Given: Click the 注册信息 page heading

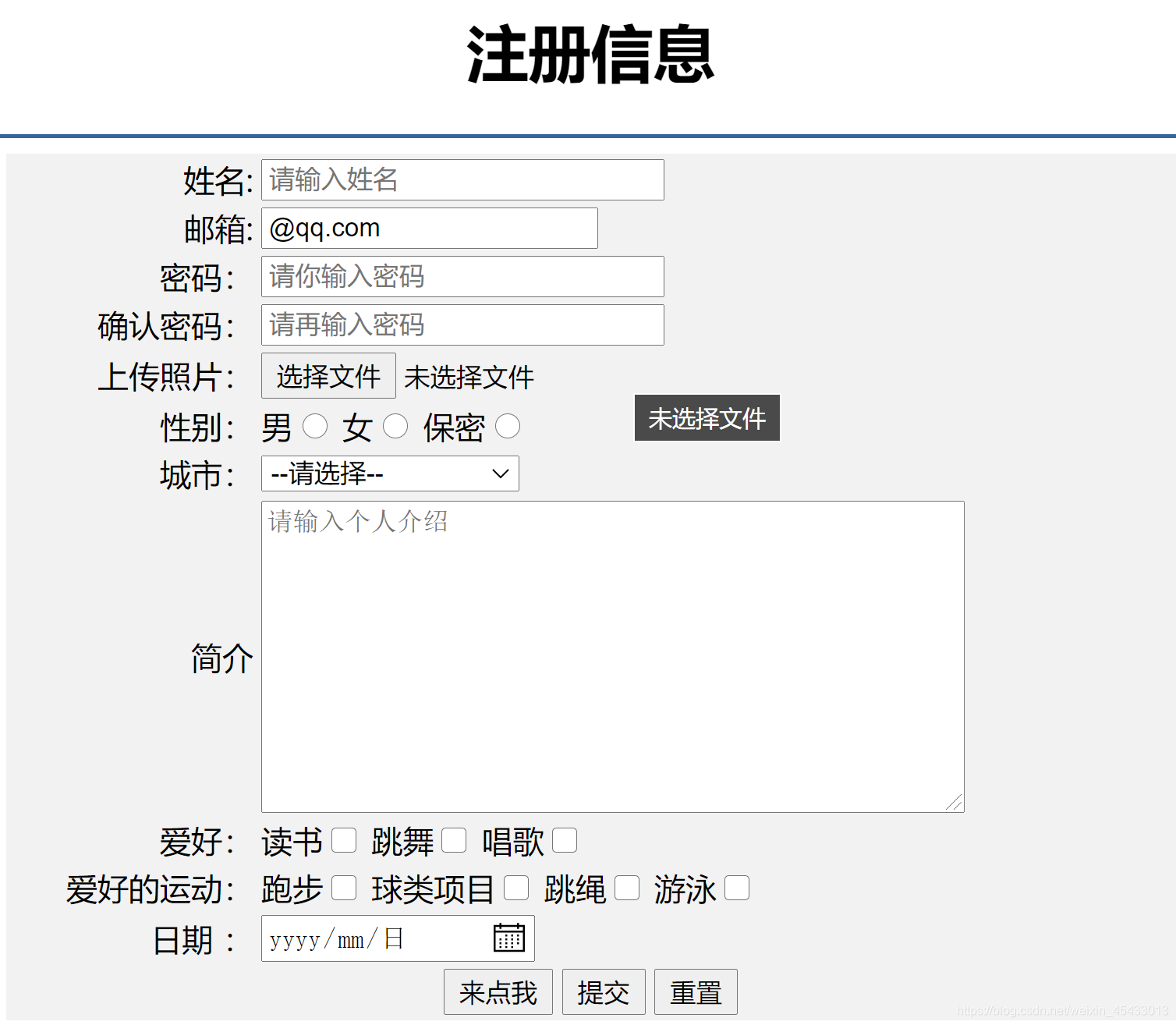Looking at the screenshot, I should click(x=590, y=55).
